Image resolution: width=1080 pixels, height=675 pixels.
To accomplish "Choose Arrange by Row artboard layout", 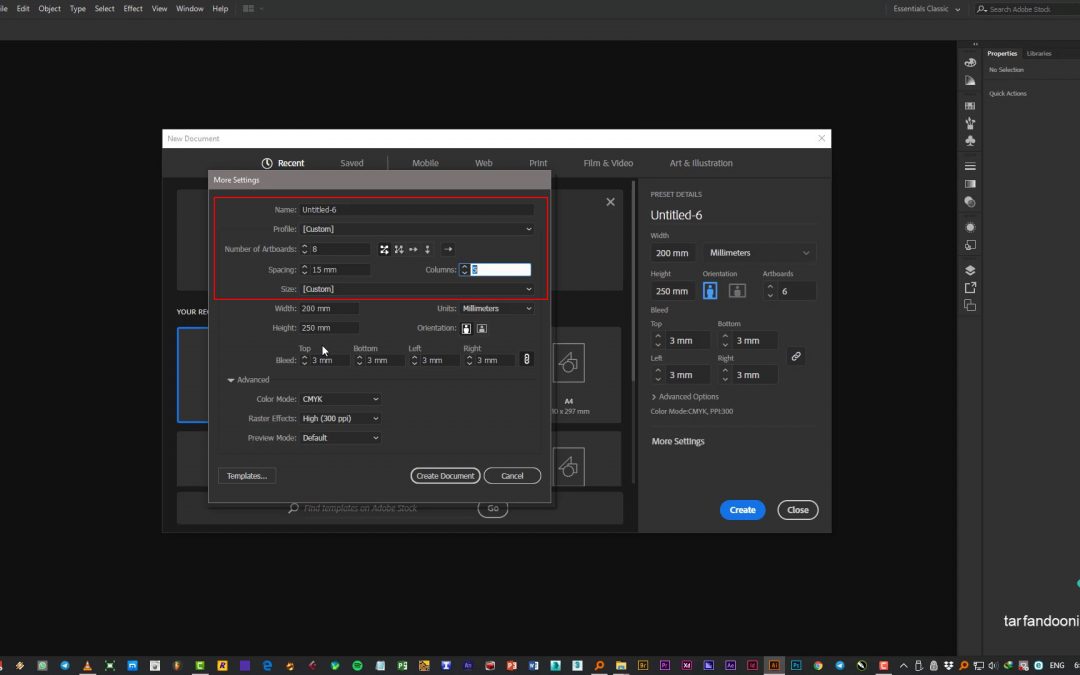I will coord(413,249).
